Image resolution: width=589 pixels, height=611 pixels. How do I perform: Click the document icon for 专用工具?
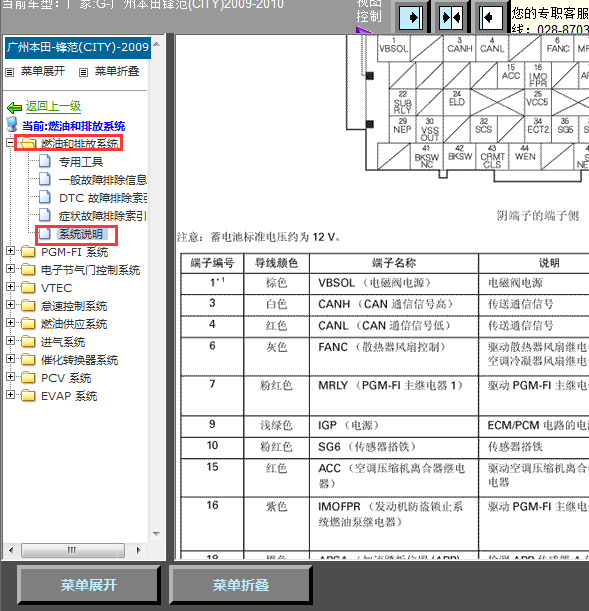point(45,161)
